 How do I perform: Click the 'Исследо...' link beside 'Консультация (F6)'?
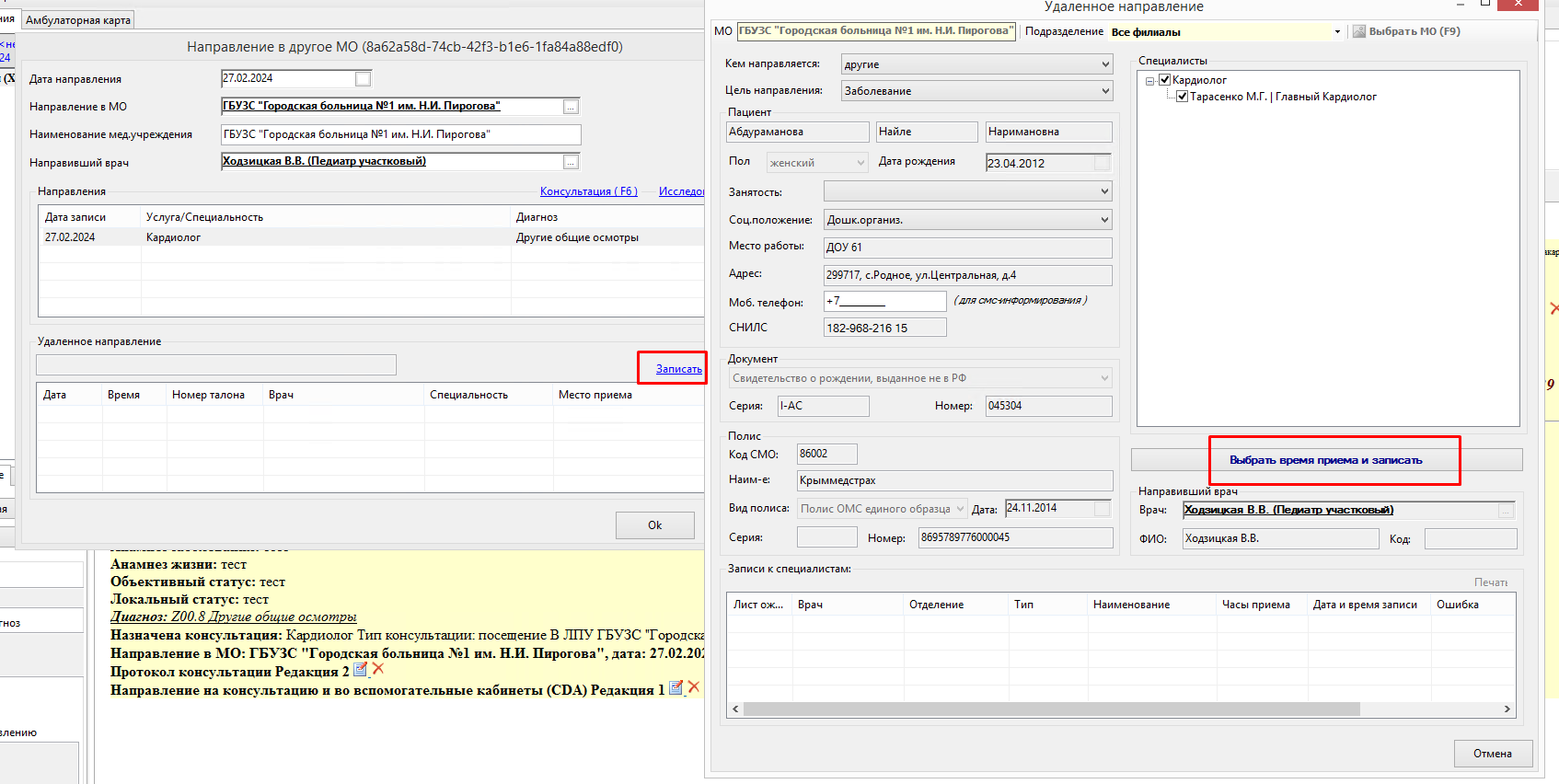[x=681, y=191]
